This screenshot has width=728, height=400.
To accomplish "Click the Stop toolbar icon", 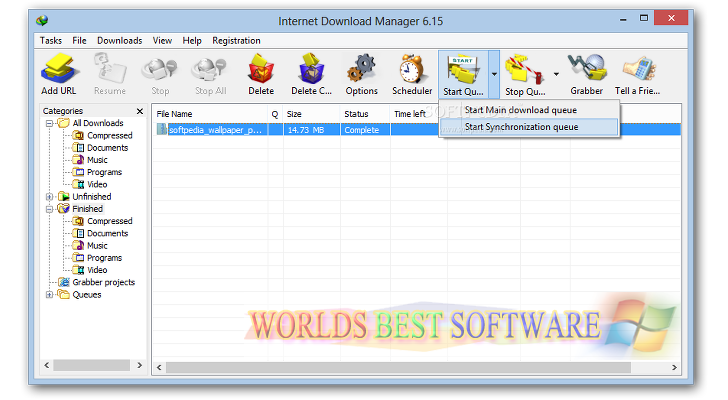I will coord(160,70).
